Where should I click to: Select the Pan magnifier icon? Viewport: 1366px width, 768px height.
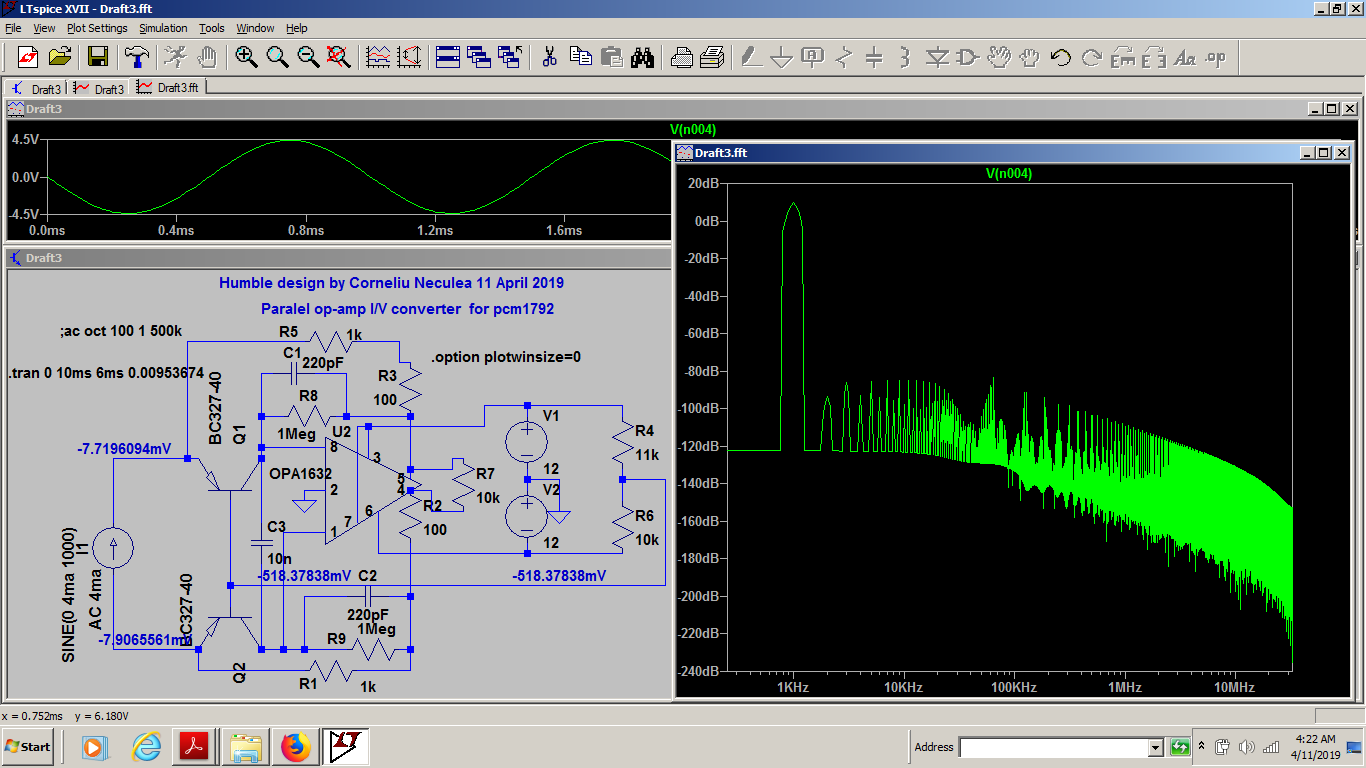[x=277, y=57]
